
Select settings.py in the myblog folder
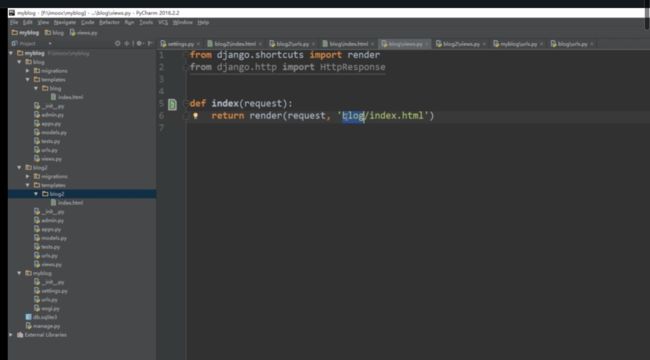point(51,291)
